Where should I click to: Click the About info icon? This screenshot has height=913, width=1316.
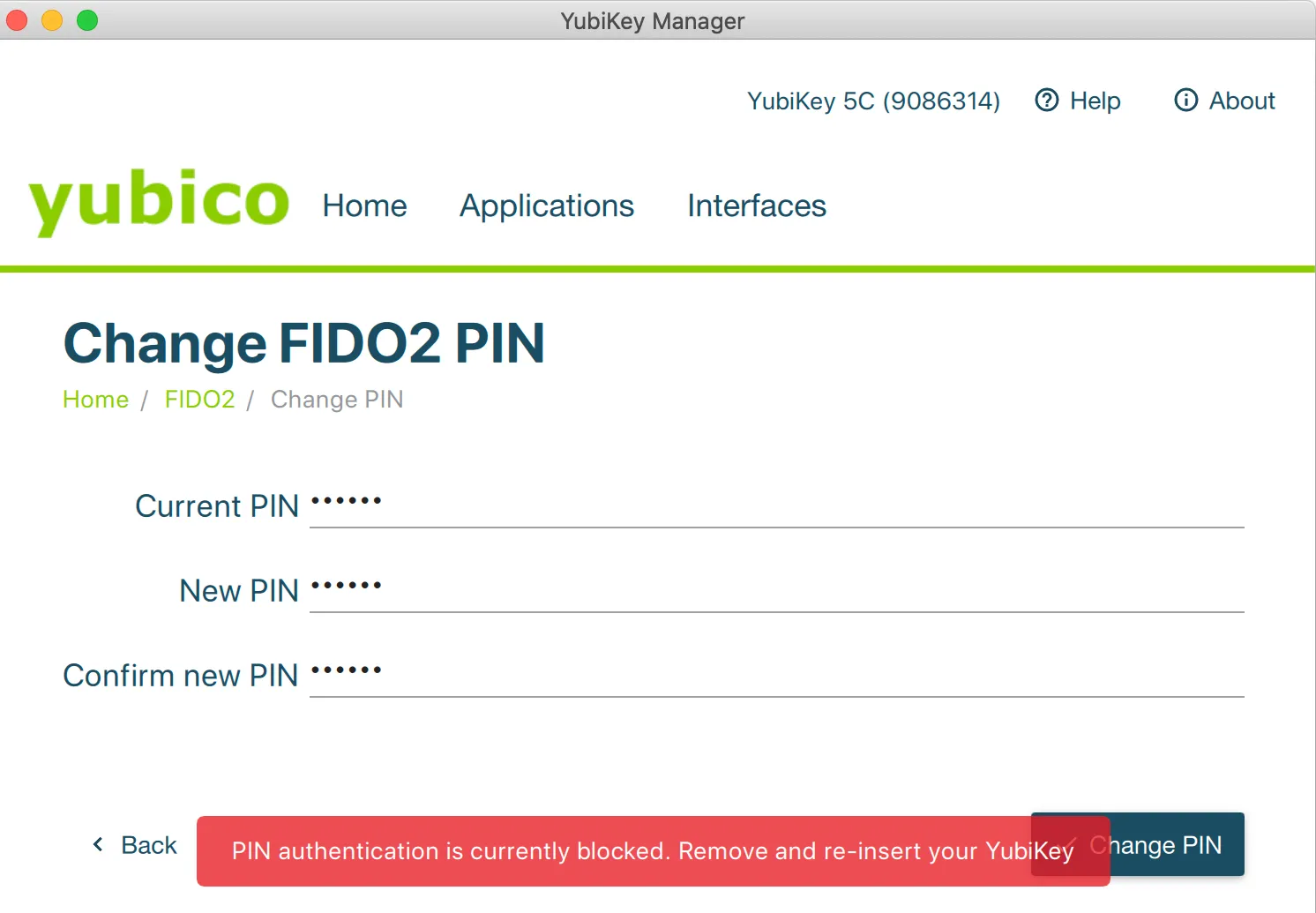pyautogui.click(x=1185, y=101)
